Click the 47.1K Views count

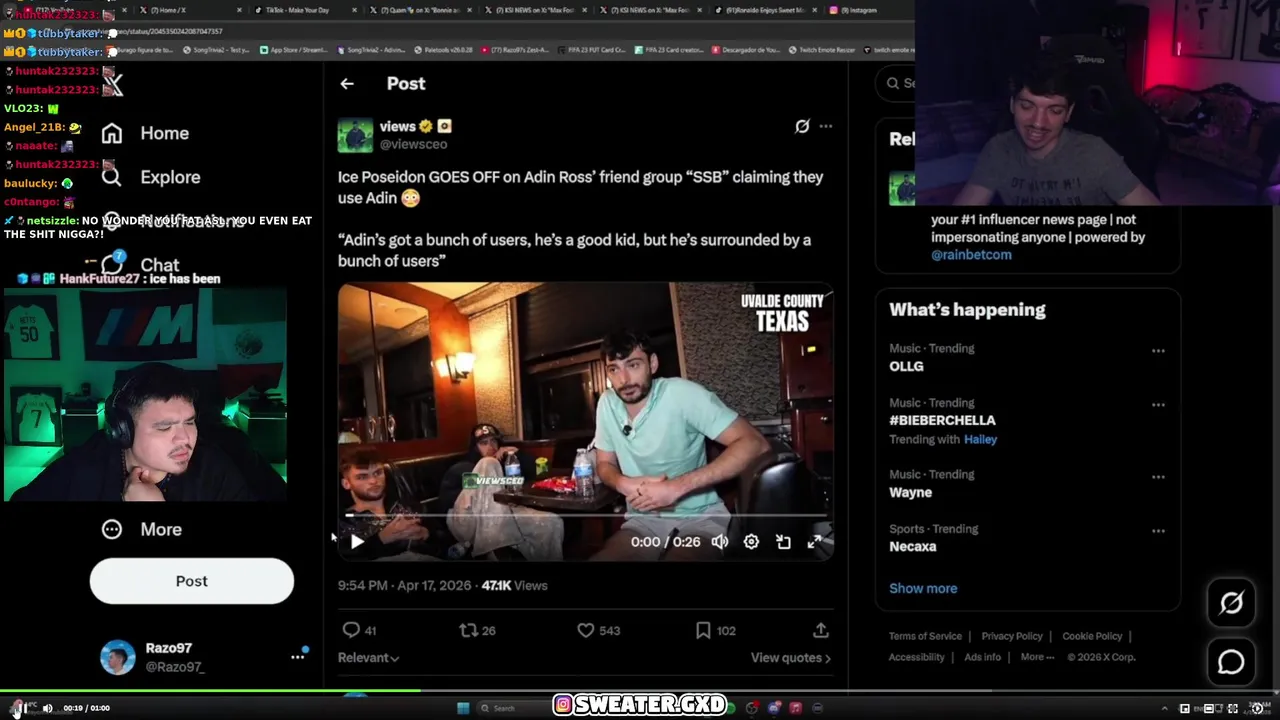coord(514,586)
